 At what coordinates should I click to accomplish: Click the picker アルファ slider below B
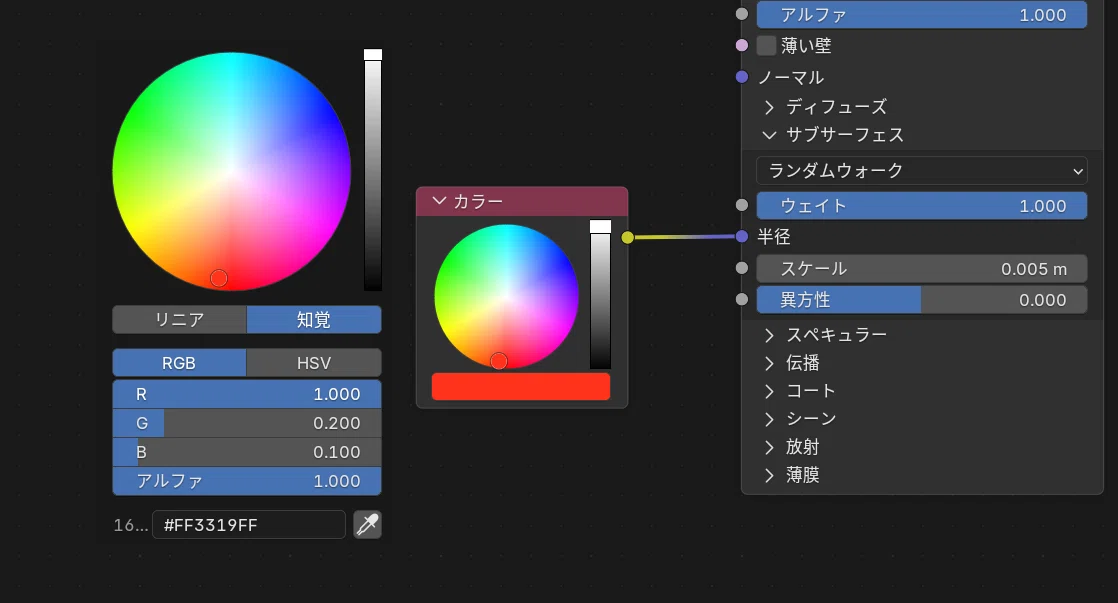tap(247, 481)
